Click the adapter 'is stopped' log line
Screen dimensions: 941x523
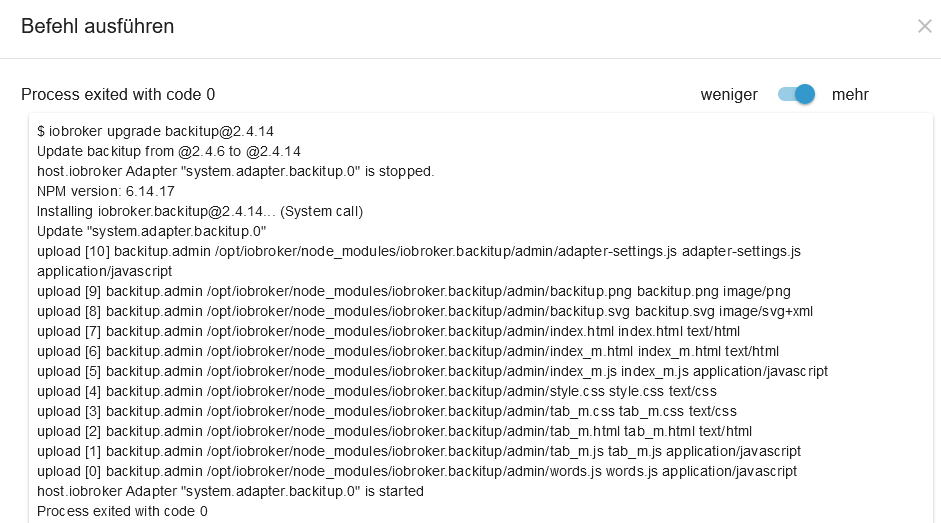[235, 171]
